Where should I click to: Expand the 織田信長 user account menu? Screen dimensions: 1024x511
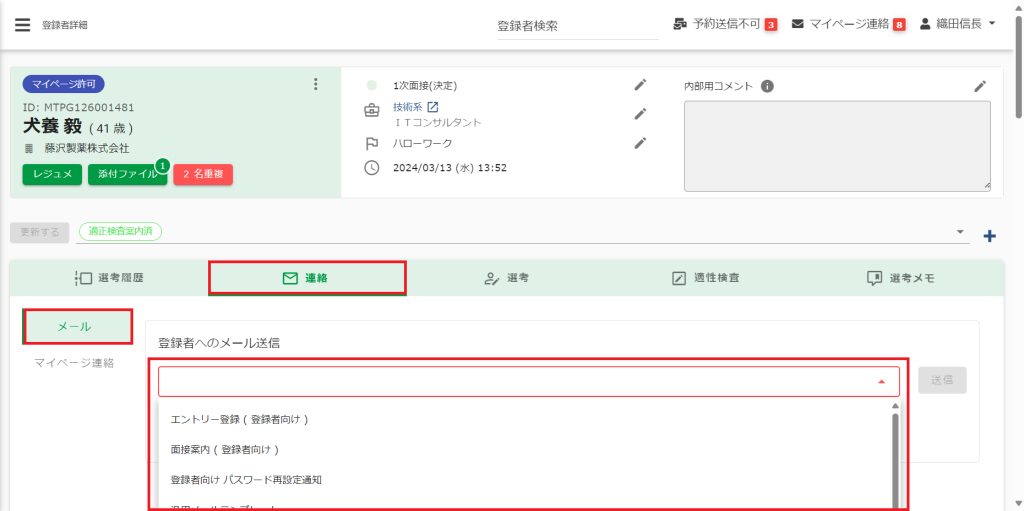pos(957,24)
